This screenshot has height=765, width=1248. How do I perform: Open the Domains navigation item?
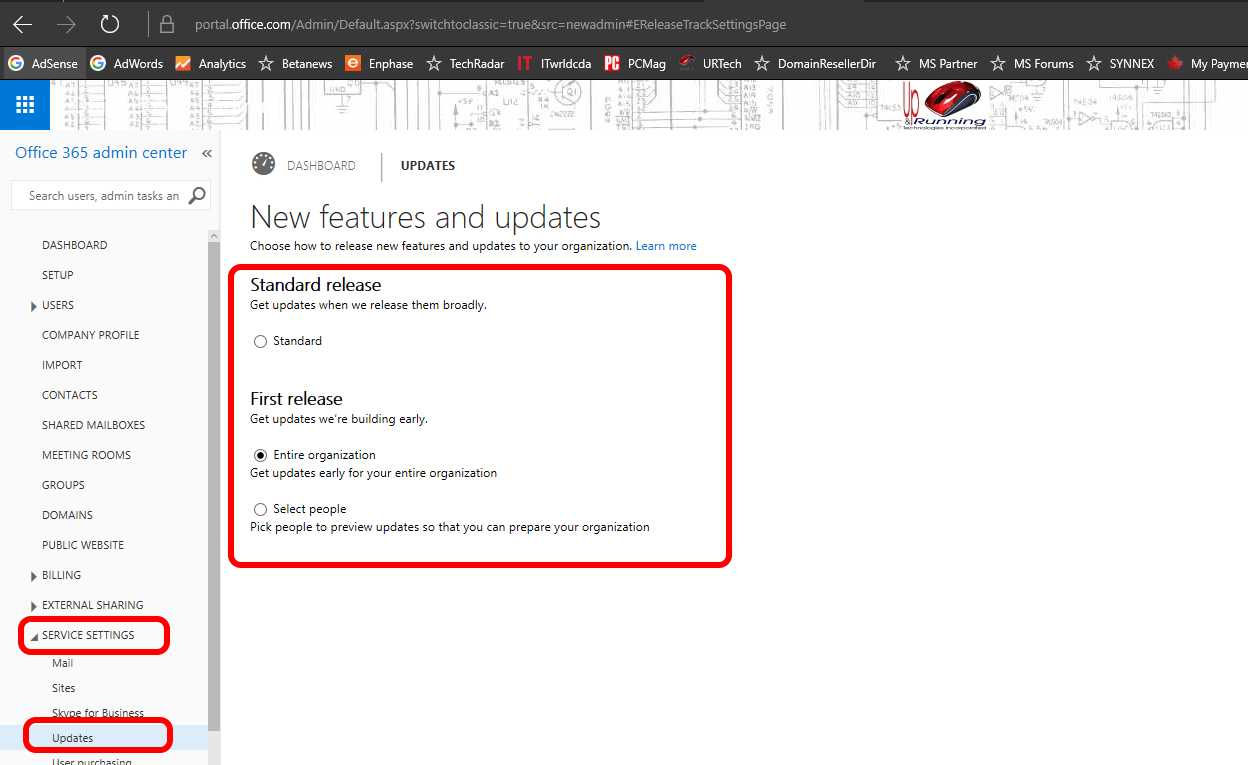[67, 515]
